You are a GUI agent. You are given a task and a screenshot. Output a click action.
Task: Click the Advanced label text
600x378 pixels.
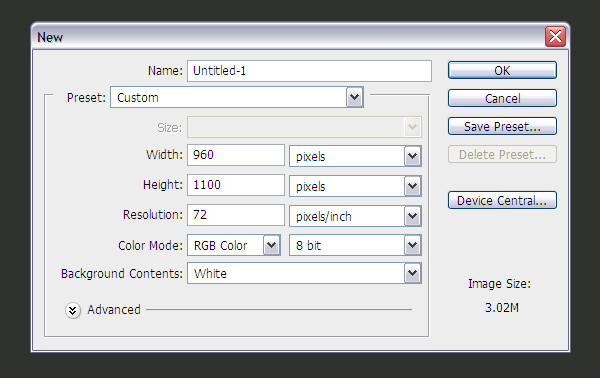[x=114, y=310]
